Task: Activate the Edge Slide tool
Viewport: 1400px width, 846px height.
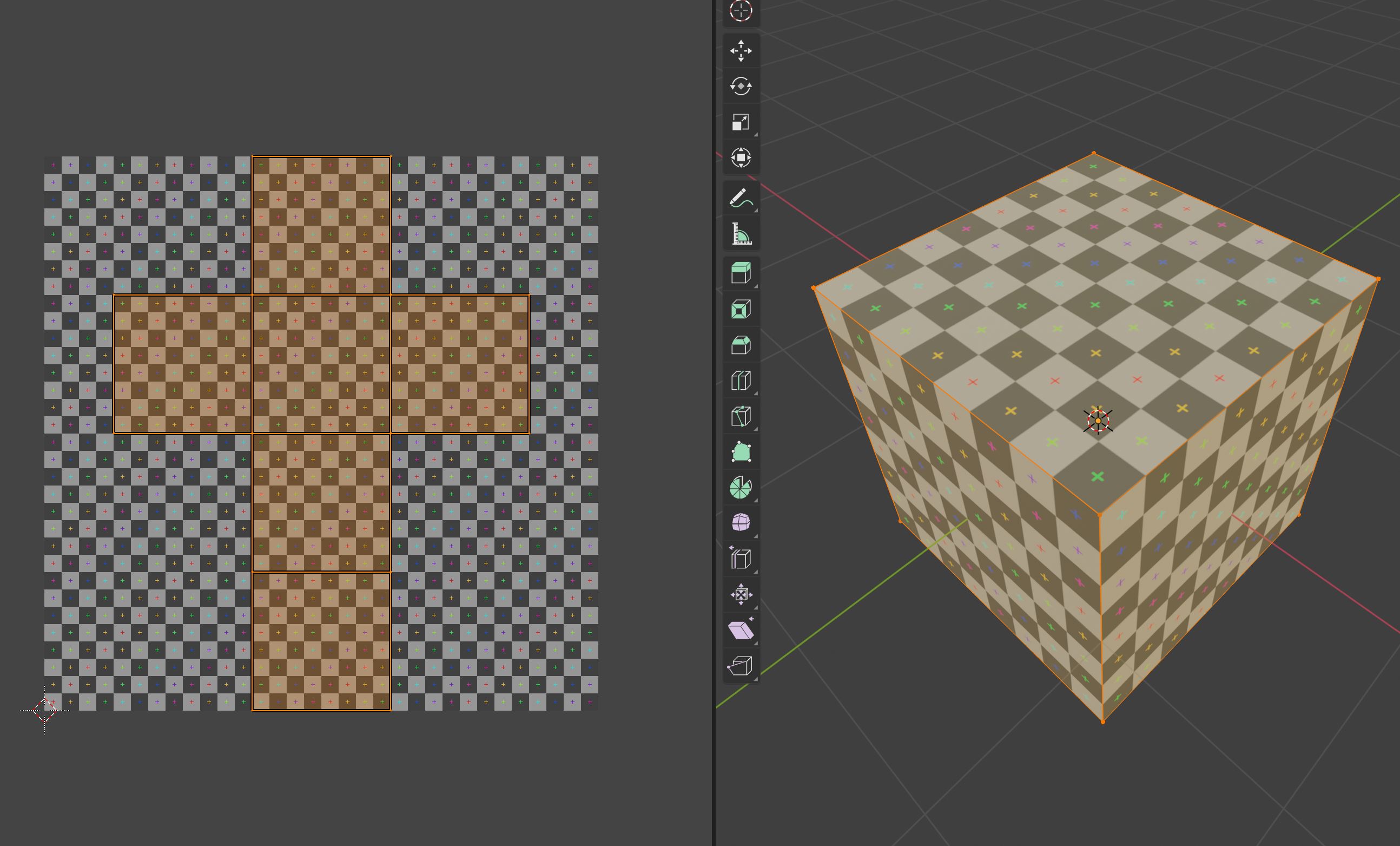Action: (741, 559)
